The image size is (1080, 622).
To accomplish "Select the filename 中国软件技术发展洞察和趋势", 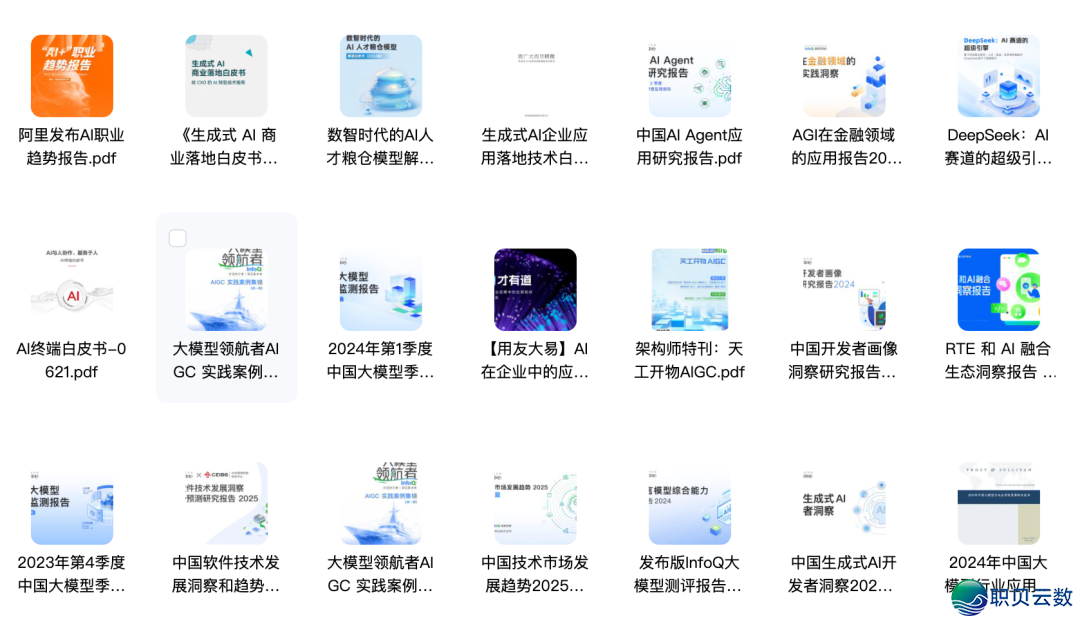I will (x=226, y=574).
